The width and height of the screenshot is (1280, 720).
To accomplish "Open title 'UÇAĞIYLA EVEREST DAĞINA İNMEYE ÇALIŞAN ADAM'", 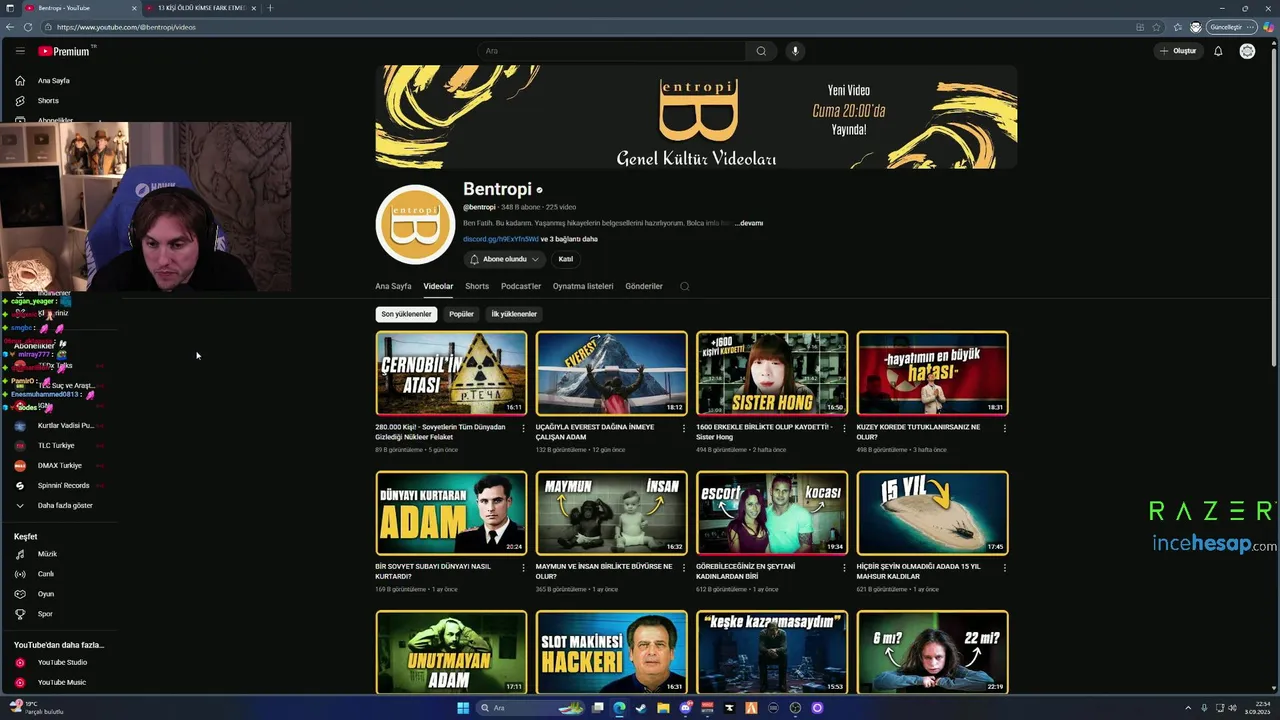I will pos(597,432).
